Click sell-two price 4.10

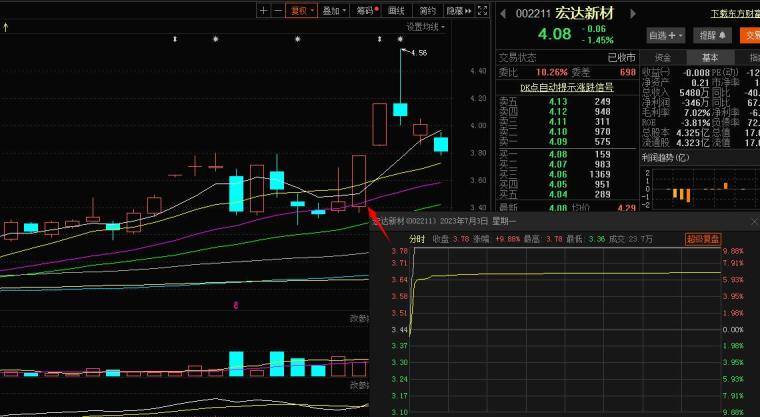click(558, 131)
